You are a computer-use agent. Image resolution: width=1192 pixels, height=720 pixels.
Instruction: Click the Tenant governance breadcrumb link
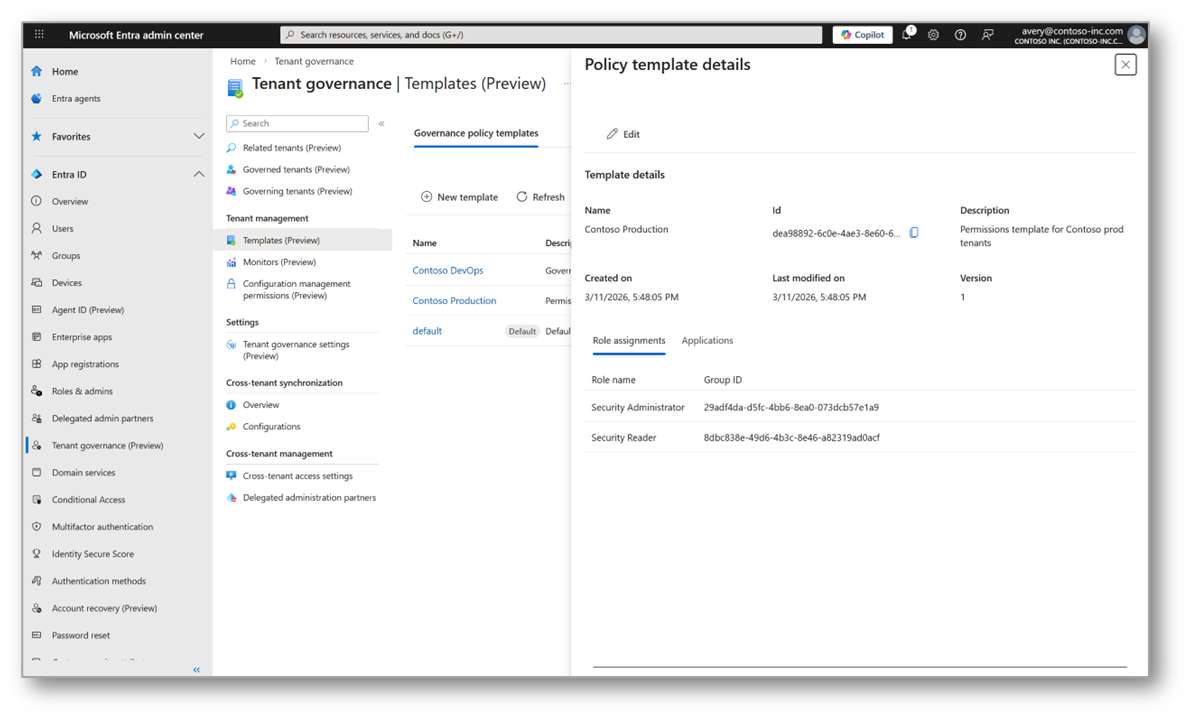click(314, 62)
